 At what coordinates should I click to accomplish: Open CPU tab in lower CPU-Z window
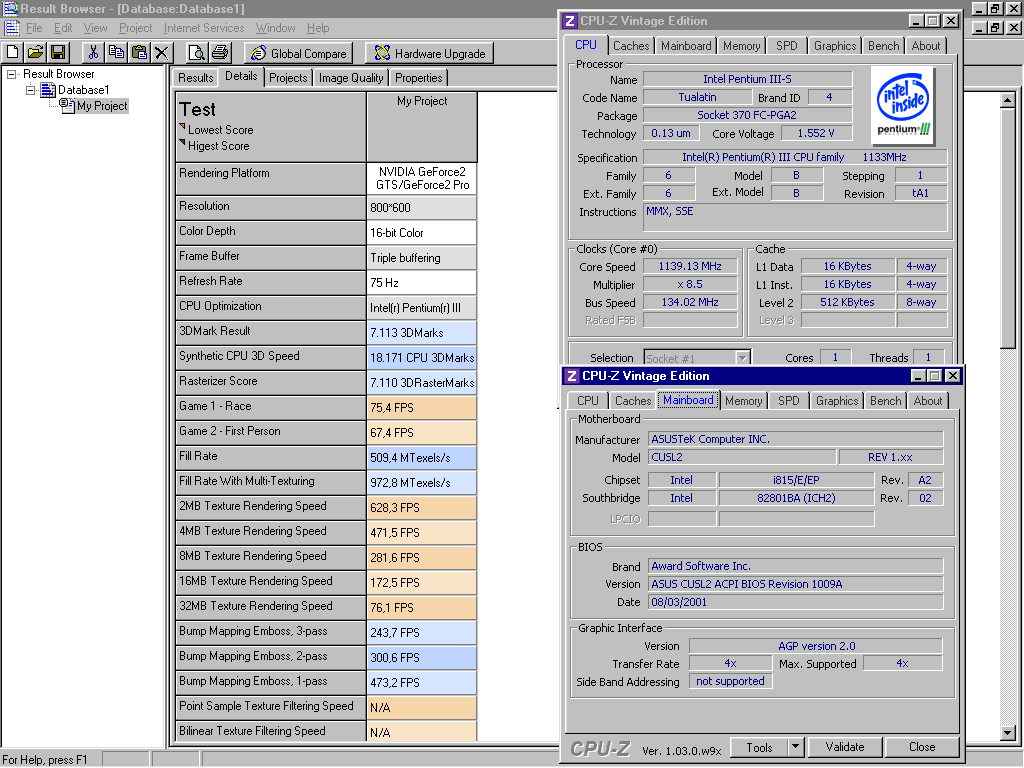tap(587, 400)
